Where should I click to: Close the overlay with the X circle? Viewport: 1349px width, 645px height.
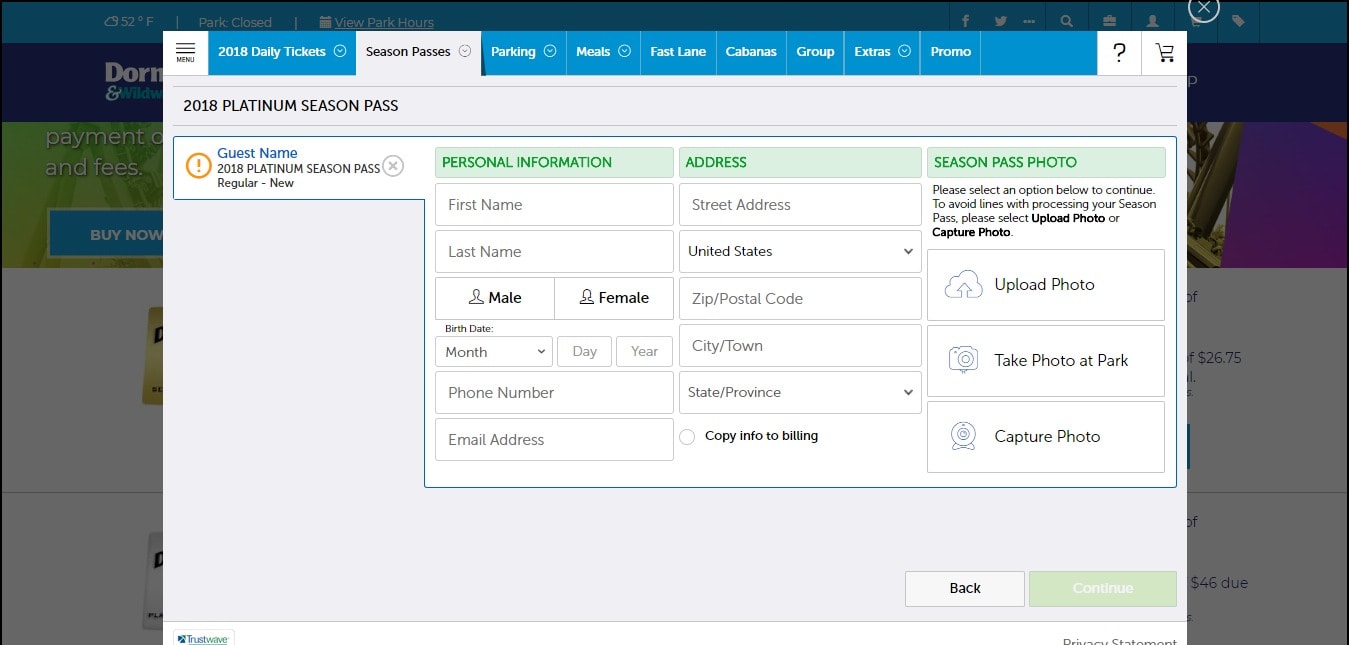[x=1203, y=8]
